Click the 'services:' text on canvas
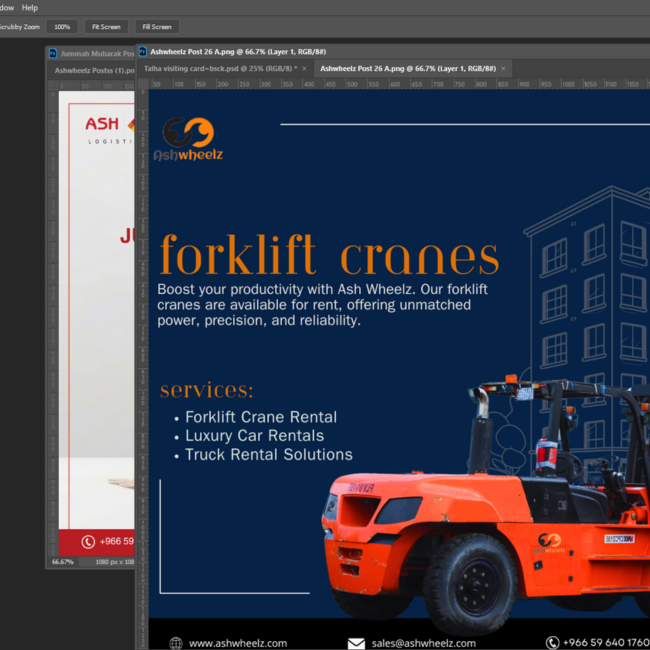Image resolution: width=650 pixels, height=650 pixels. [x=206, y=390]
